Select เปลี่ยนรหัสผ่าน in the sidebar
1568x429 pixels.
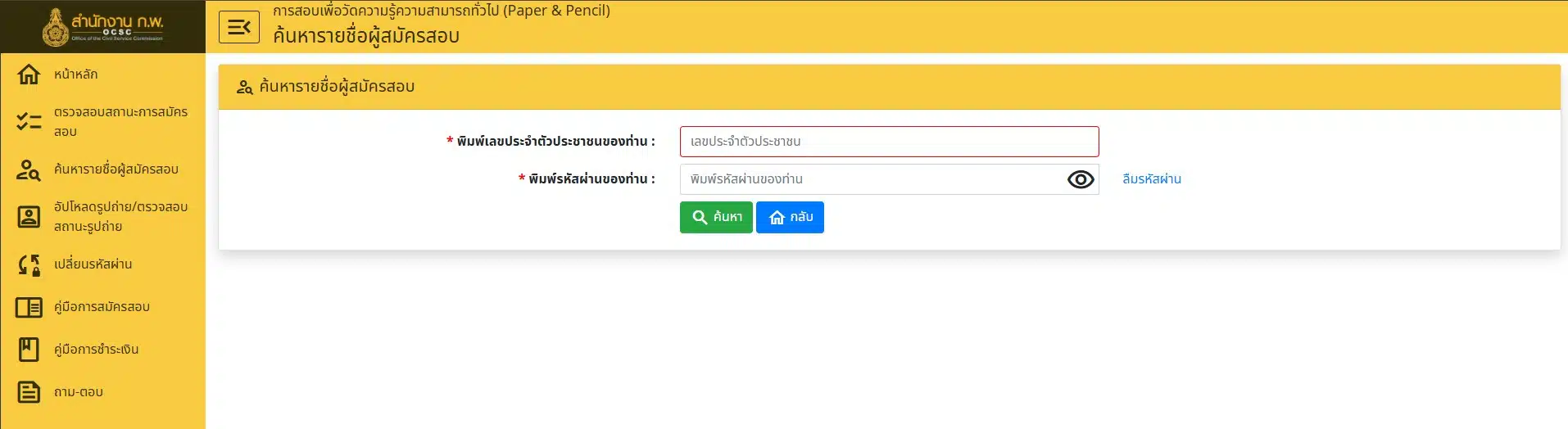(x=93, y=264)
